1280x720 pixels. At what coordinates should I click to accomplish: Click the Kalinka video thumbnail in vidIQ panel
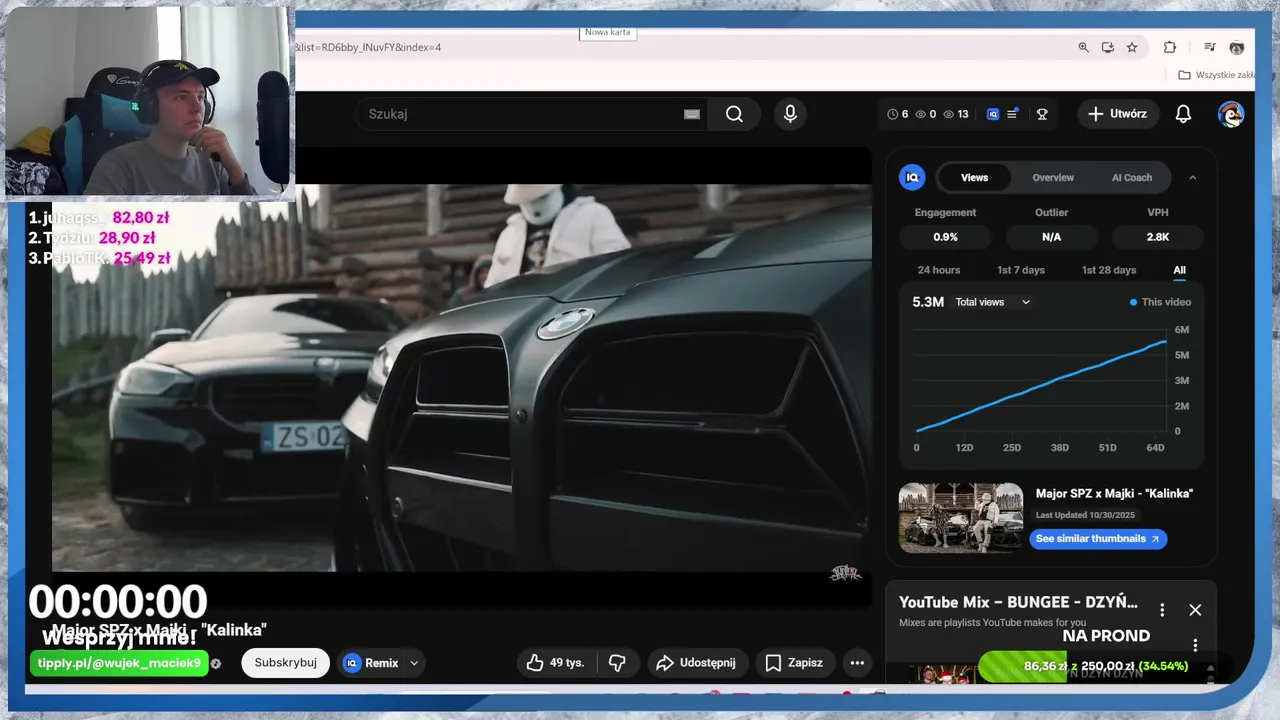click(961, 518)
